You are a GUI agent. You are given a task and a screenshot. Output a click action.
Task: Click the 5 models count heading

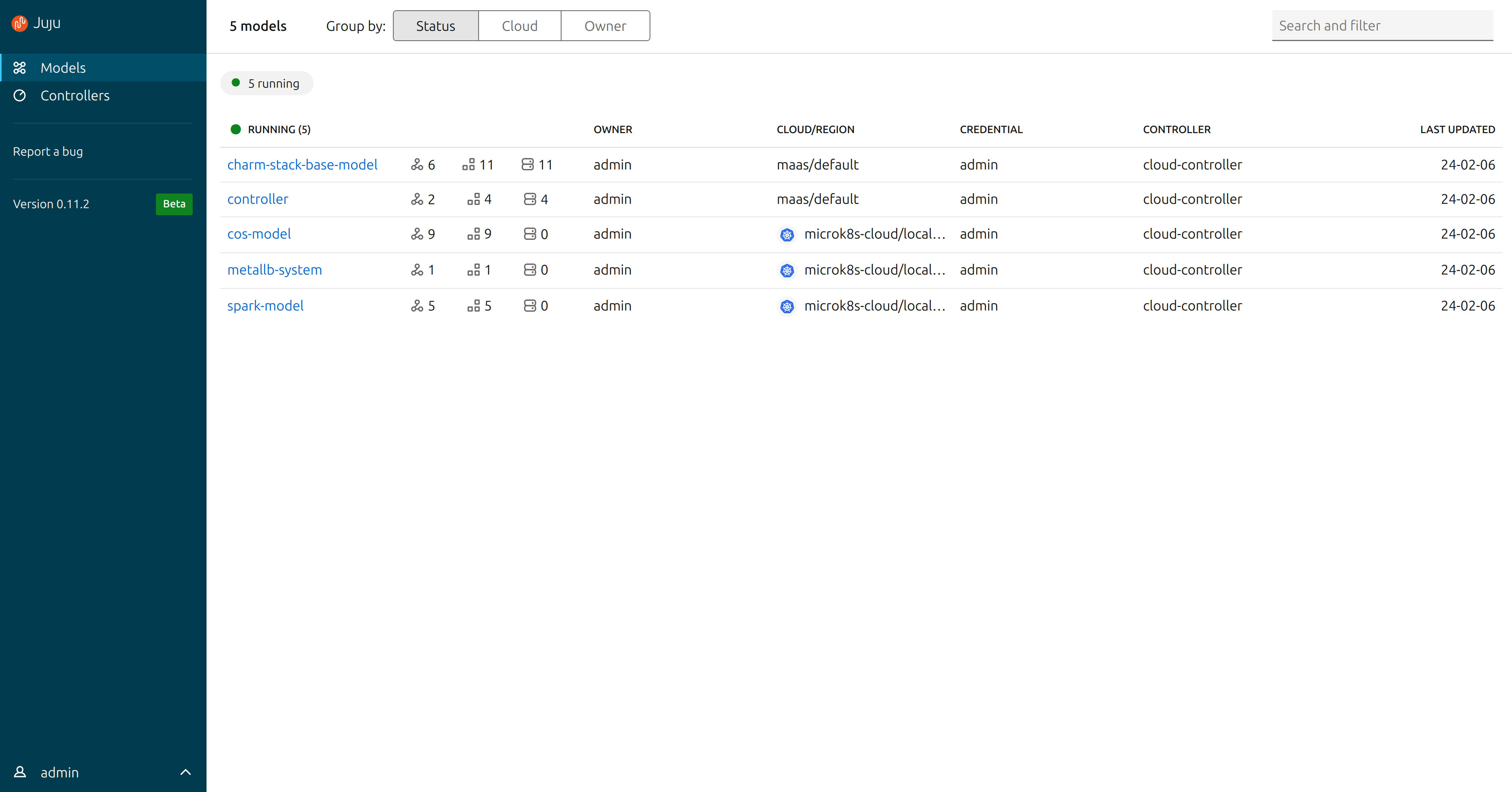pos(258,26)
